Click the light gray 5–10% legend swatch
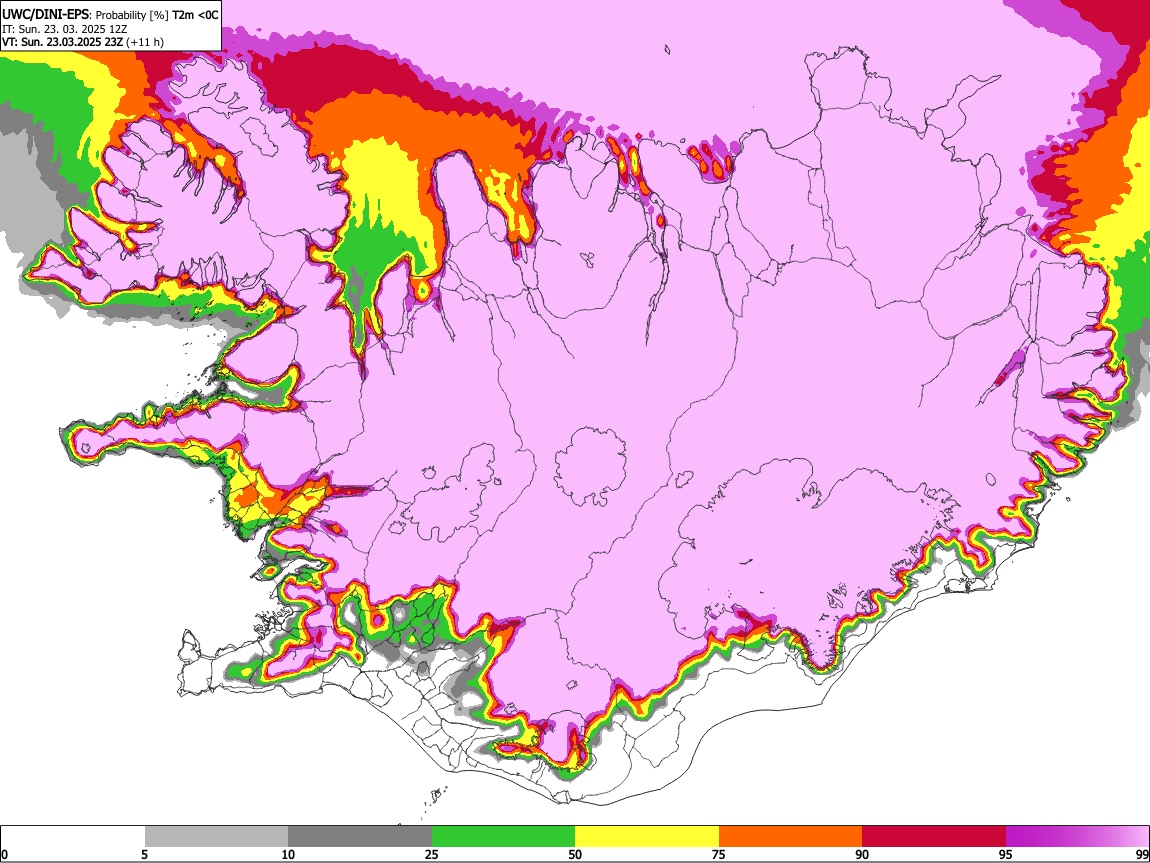 click(x=216, y=837)
